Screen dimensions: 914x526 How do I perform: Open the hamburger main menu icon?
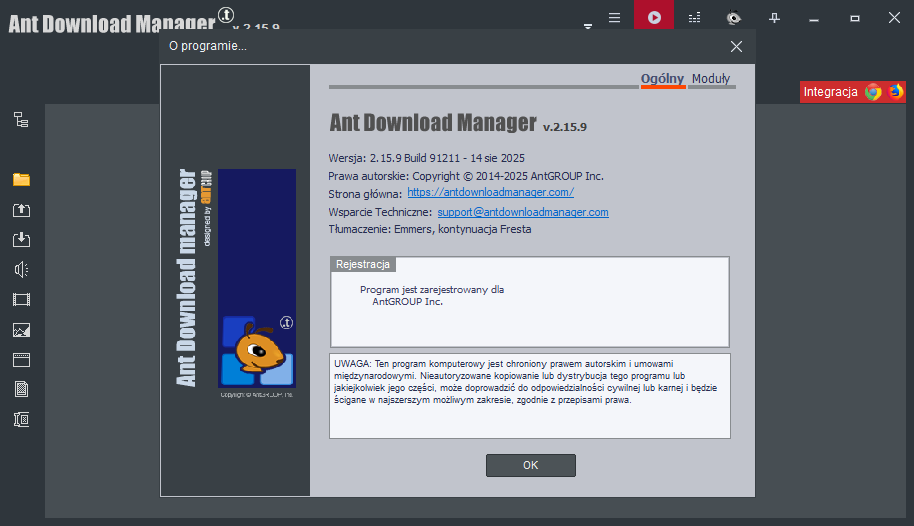coord(614,17)
